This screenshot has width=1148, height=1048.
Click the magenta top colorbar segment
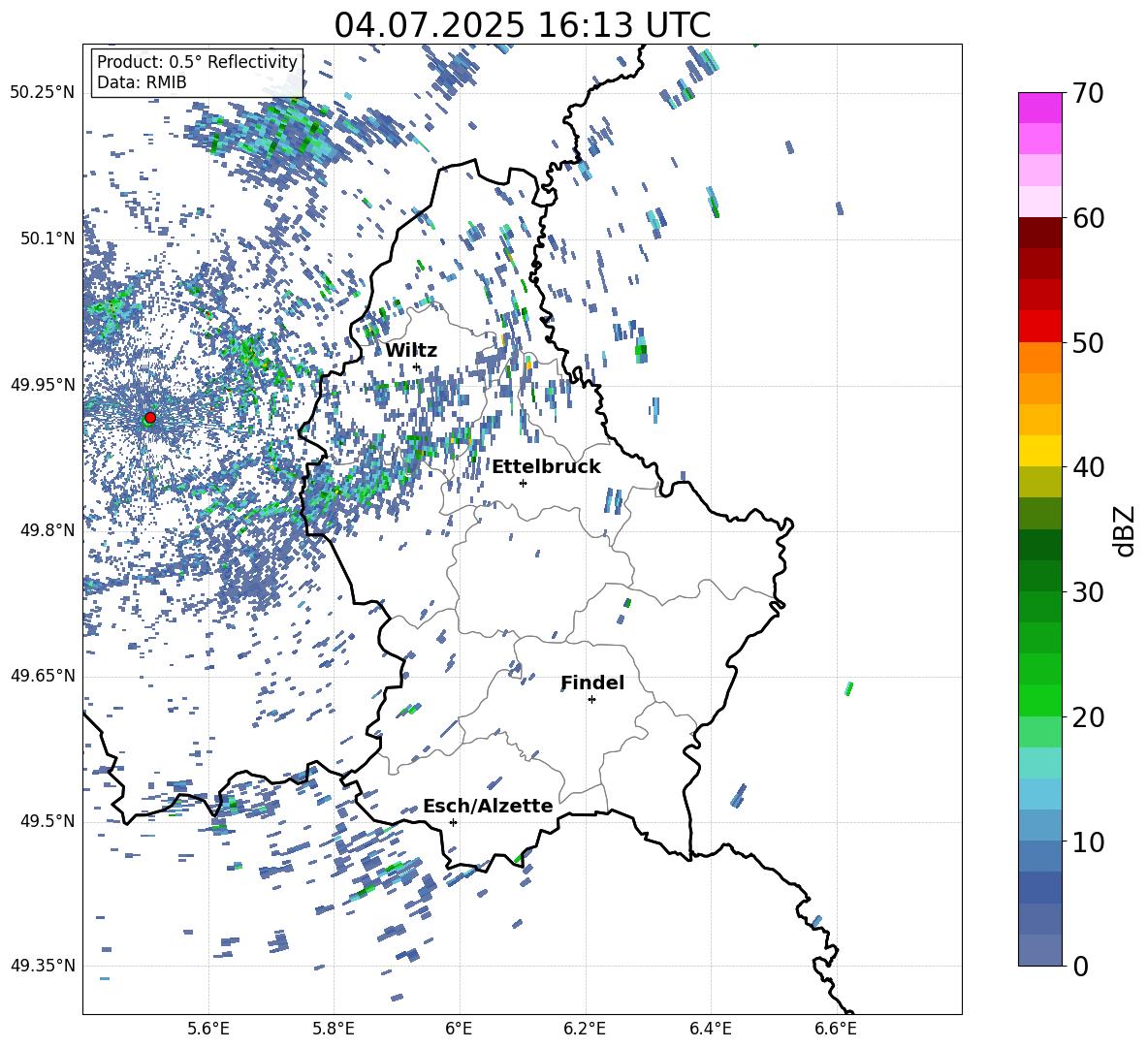(x=1039, y=108)
